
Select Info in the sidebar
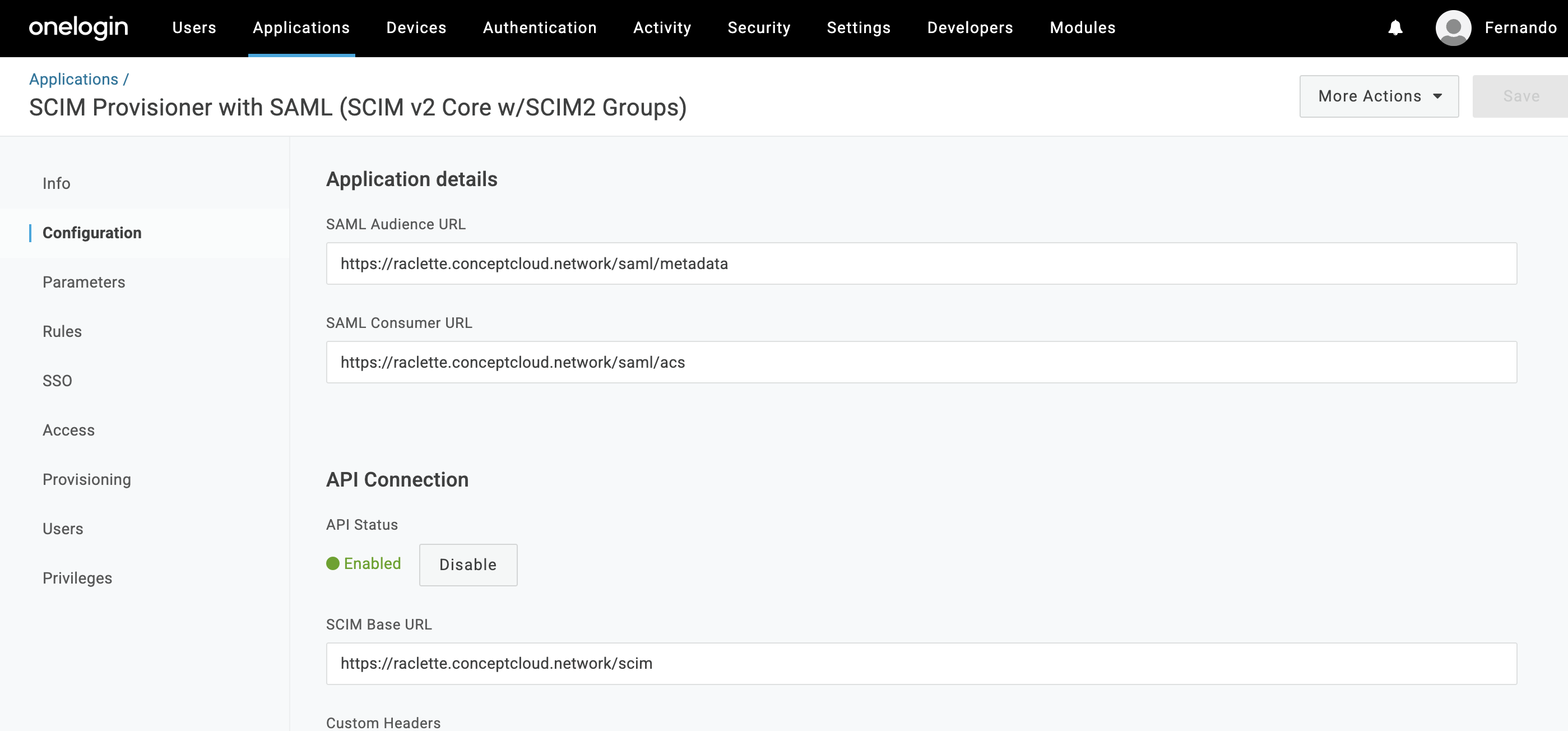click(56, 183)
